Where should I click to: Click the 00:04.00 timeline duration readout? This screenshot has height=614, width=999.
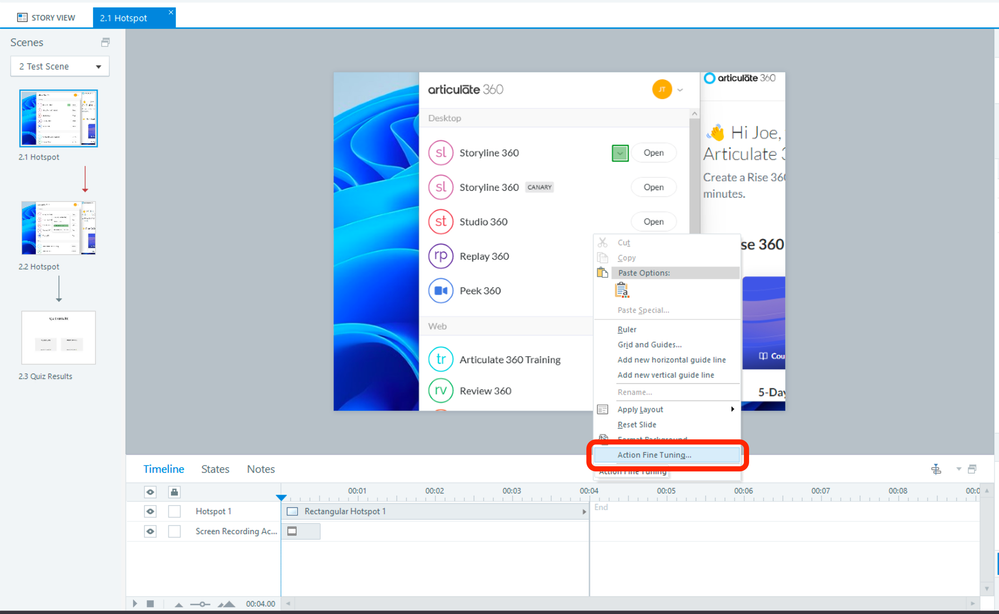coord(261,604)
